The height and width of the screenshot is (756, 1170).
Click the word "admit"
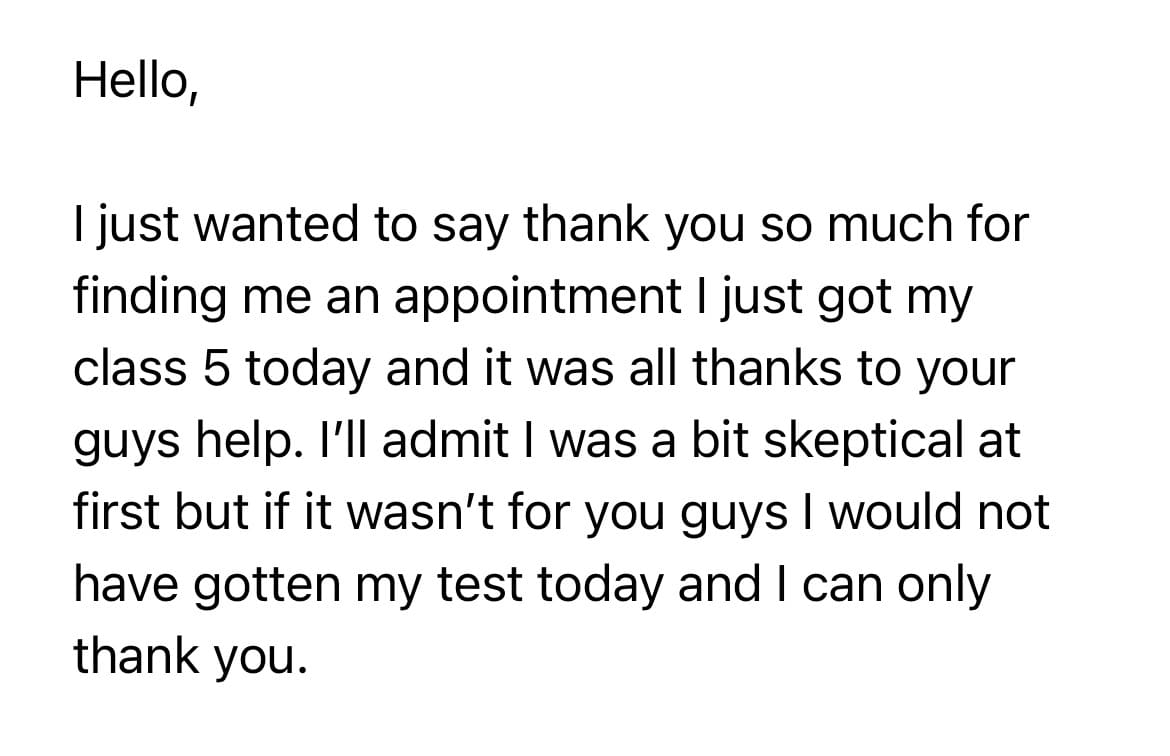tap(445, 440)
